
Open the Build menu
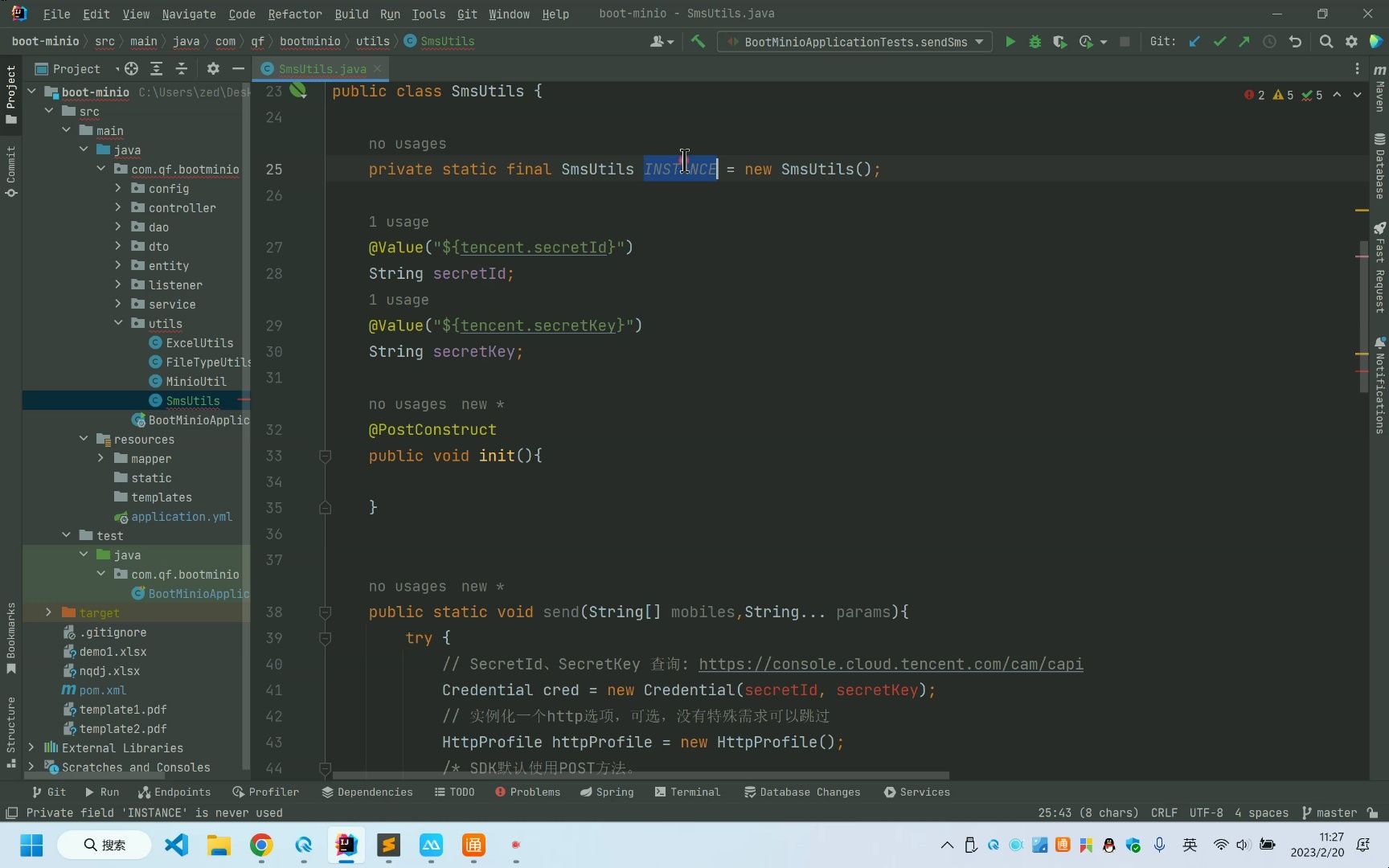point(351,14)
